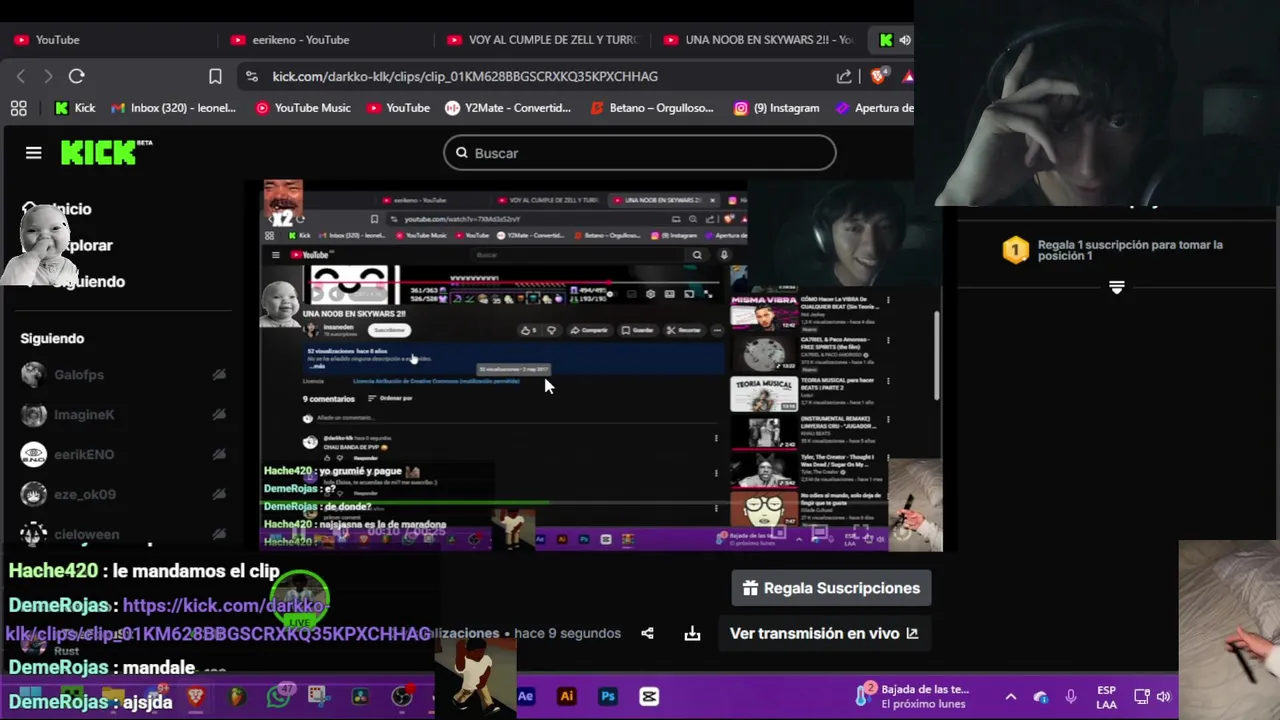Viewport: 1280px width, 720px height.
Task: Open the eze_ok09 followed channel
Action: click(124, 494)
